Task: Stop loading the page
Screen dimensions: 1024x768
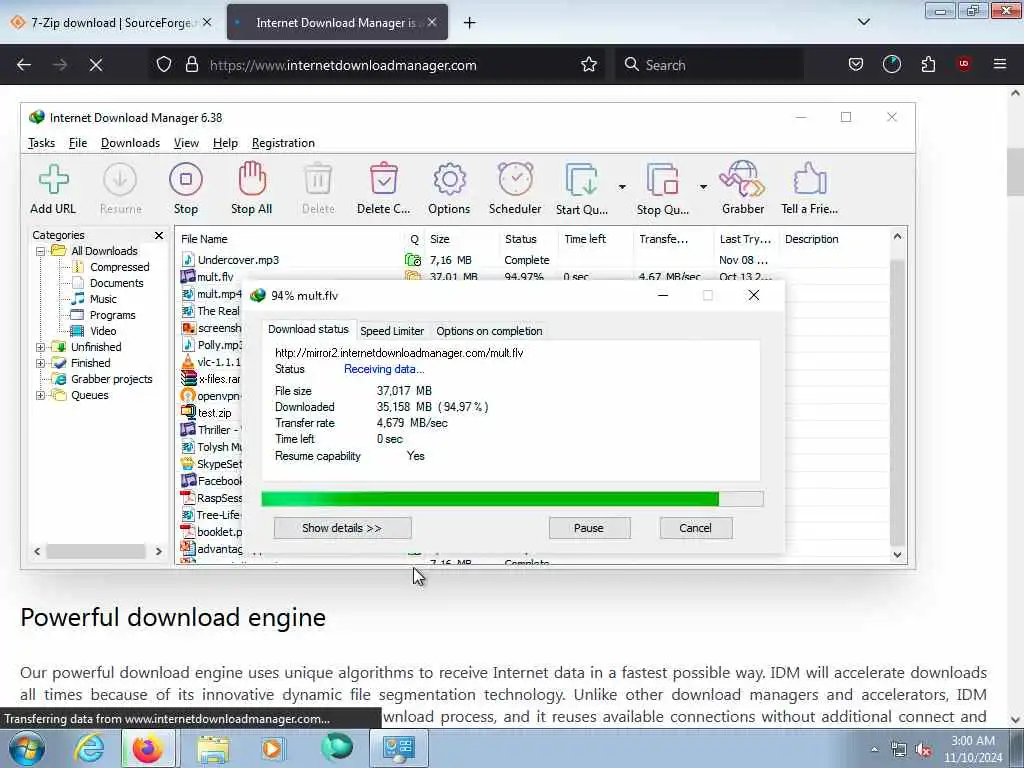Action: (96, 65)
